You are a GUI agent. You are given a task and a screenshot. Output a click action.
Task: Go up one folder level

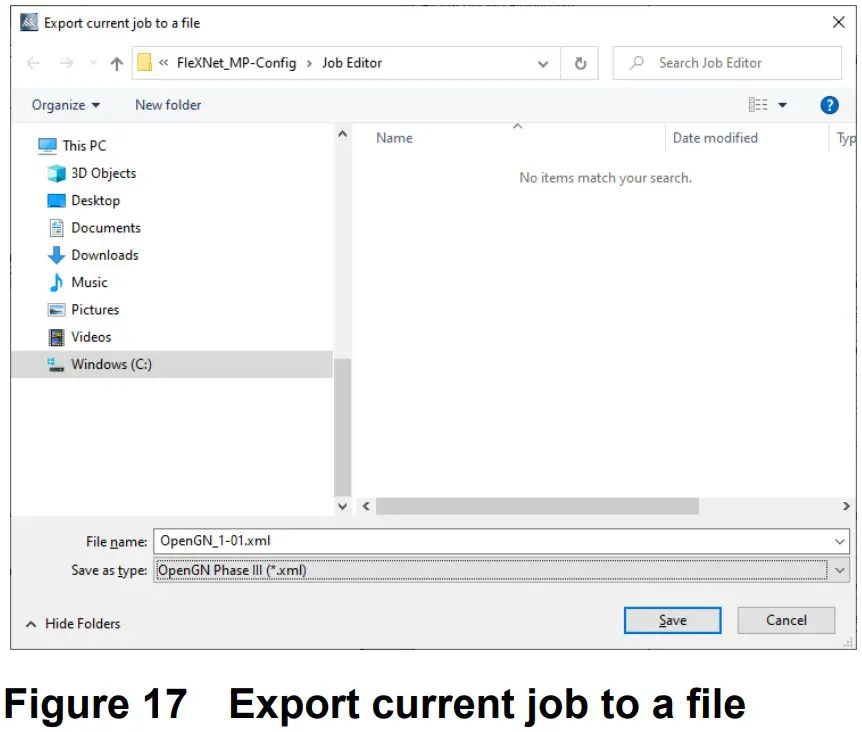coord(117,64)
